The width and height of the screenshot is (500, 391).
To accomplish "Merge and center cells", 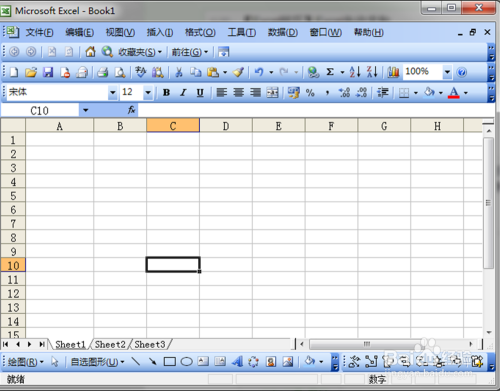I will pos(272,93).
